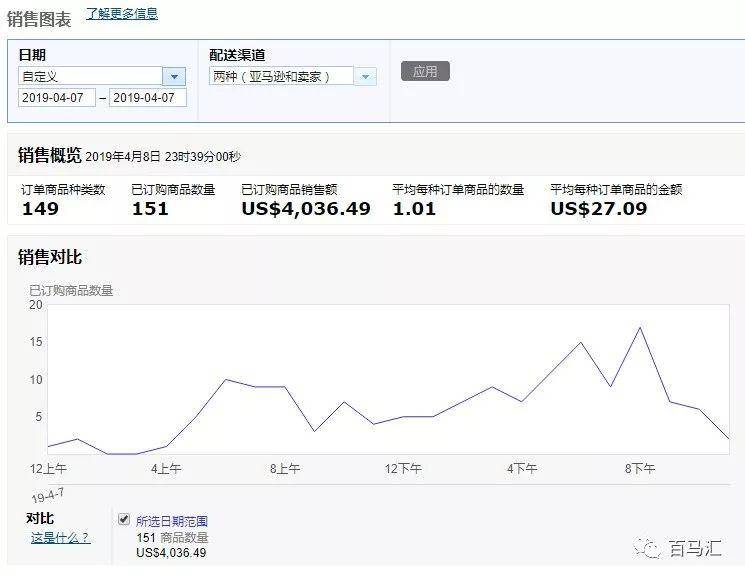
Task: Open the 了解更多信息 link
Action: (121, 14)
